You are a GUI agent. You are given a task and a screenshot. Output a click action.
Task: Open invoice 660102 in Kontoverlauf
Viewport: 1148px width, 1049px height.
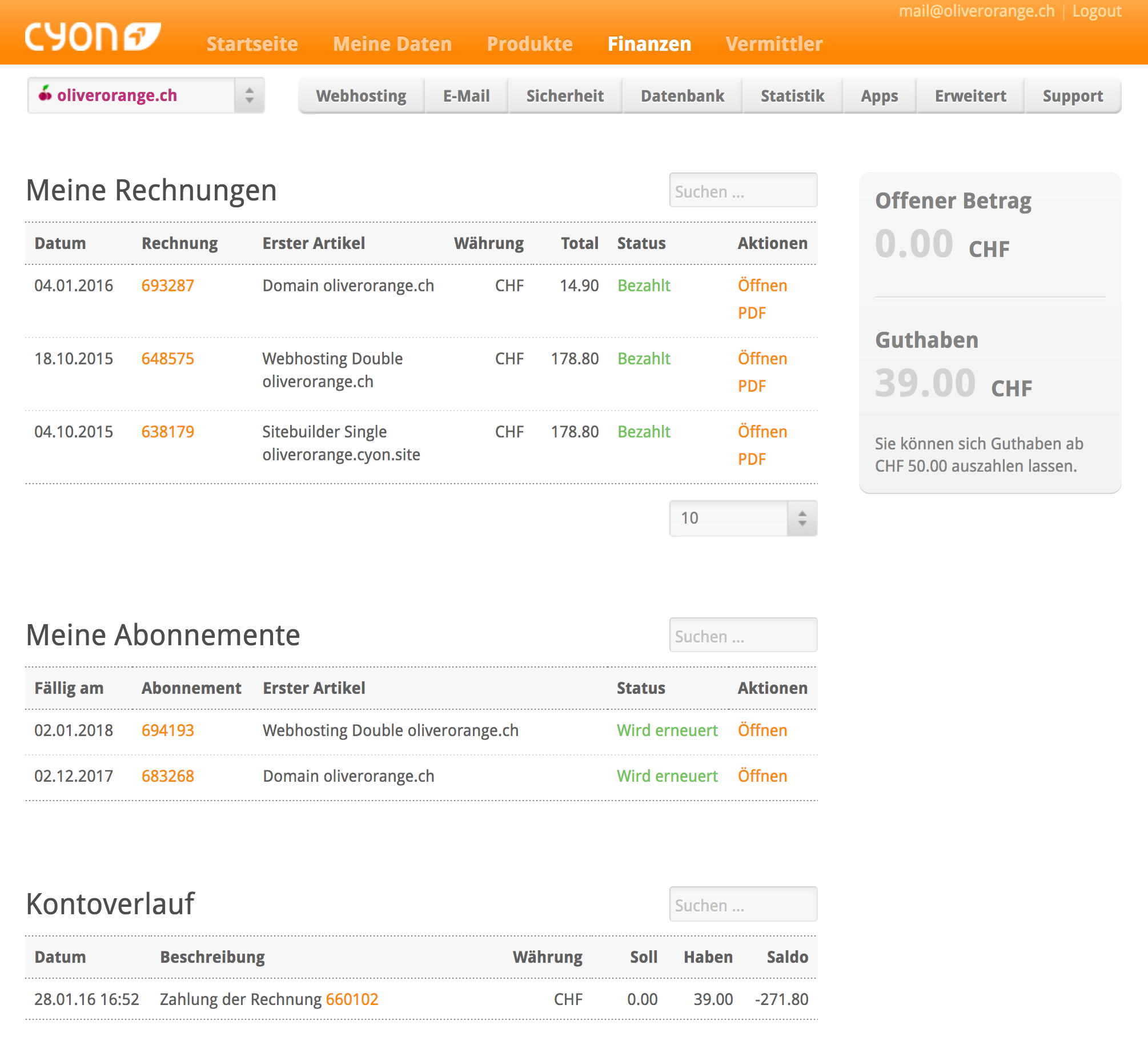352,999
